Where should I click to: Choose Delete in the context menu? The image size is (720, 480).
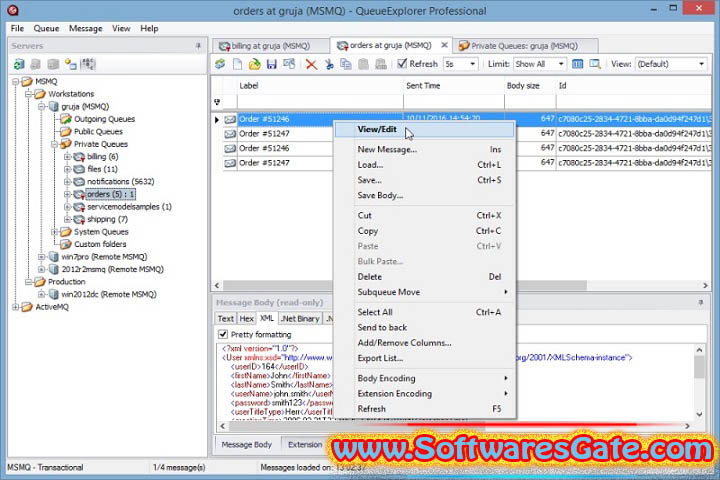[x=424, y=277]
